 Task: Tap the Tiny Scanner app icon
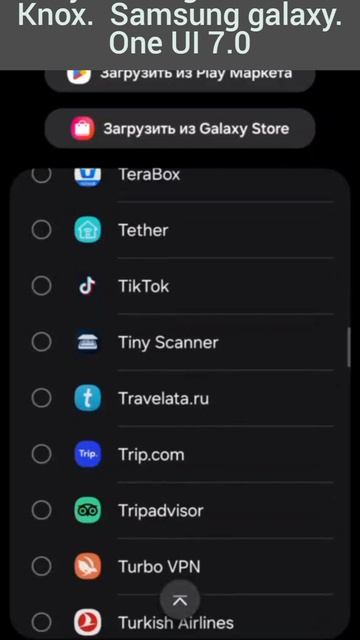pyautogui.click(x=87, y=342)
